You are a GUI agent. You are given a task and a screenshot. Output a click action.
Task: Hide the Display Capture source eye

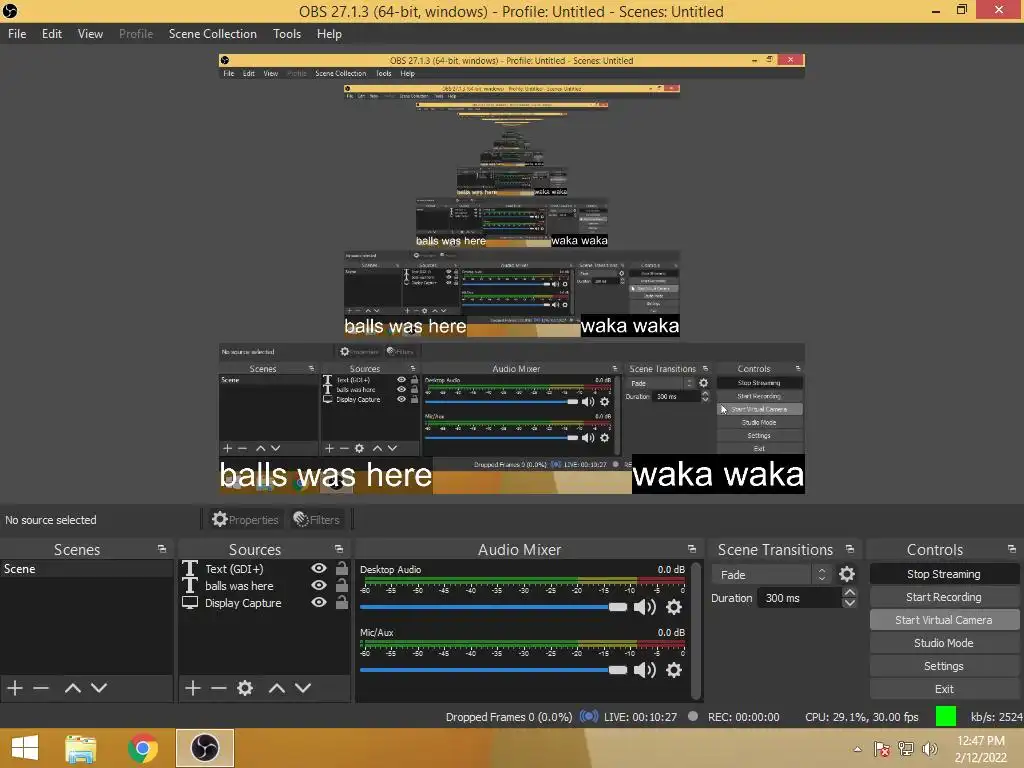319,602
